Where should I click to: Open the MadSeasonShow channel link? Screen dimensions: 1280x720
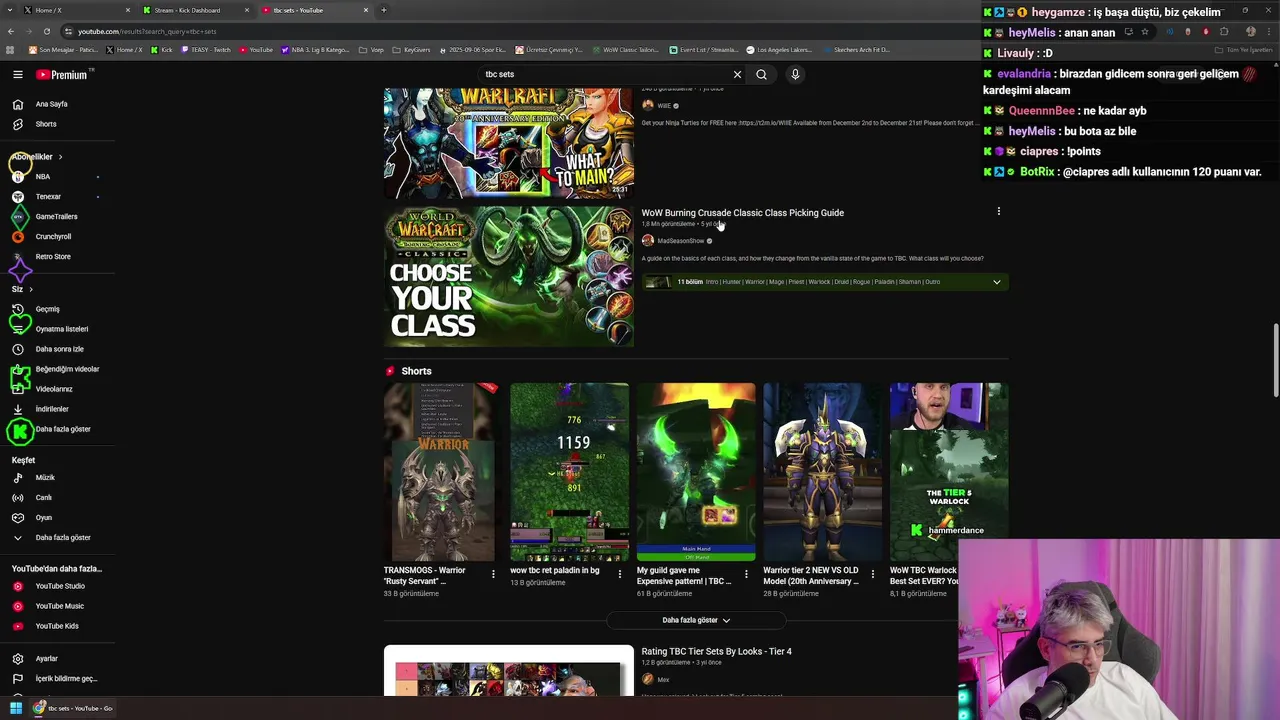pyautogui.click(x=680, y=241)
